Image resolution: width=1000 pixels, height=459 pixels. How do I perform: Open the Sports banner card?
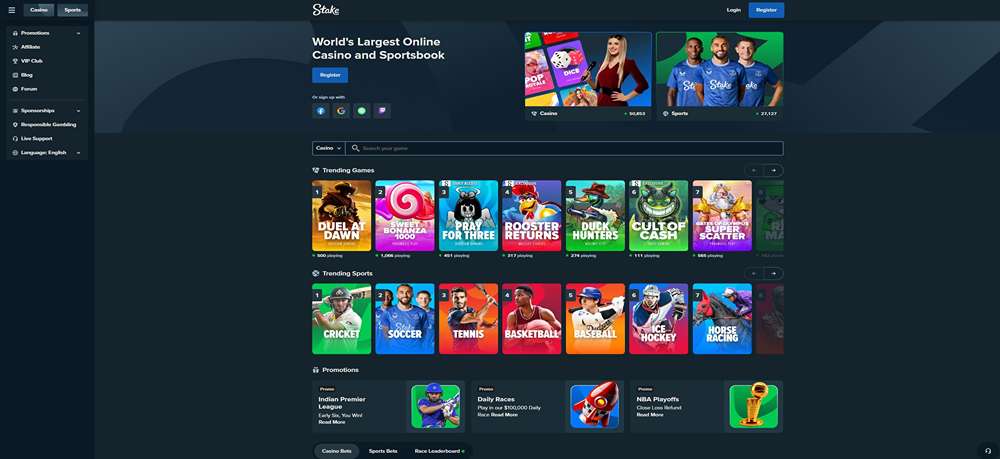pyautogui.click(x=719, y=76)
